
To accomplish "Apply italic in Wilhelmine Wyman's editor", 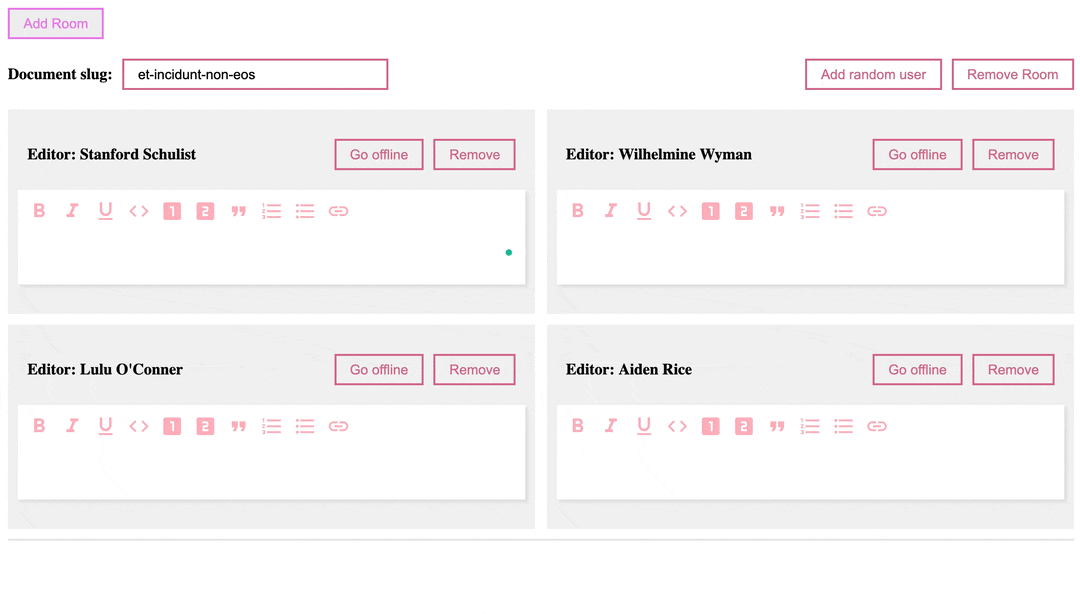I will coord(611,211).
